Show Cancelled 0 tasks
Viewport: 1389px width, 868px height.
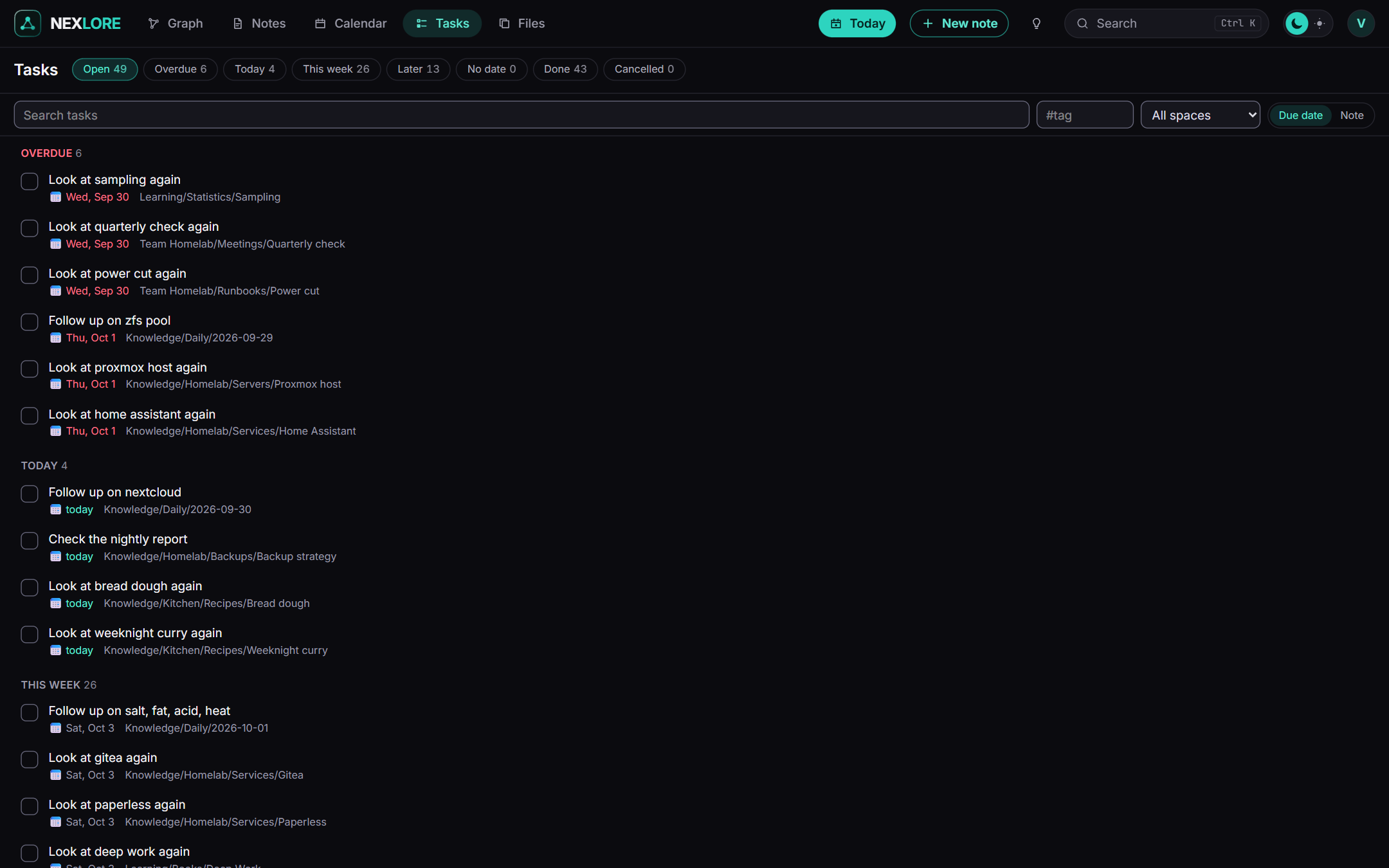644,69
